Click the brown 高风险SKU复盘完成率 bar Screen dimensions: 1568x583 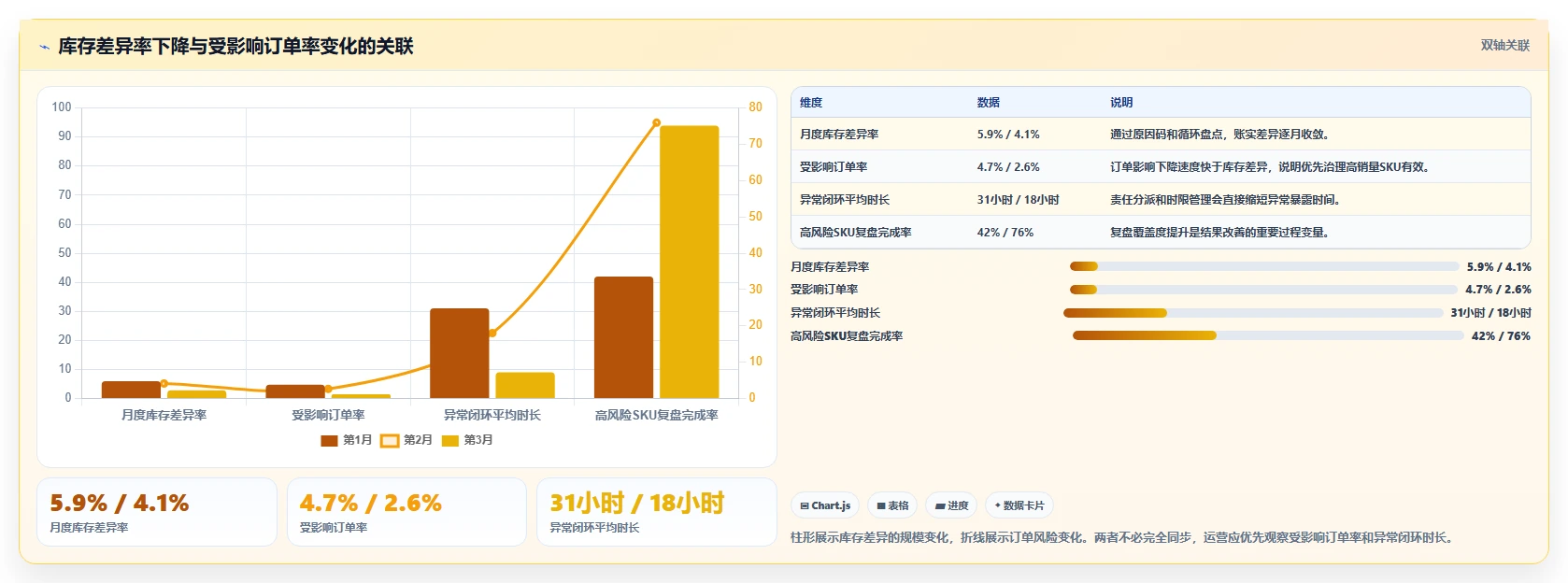click(623, 337)
